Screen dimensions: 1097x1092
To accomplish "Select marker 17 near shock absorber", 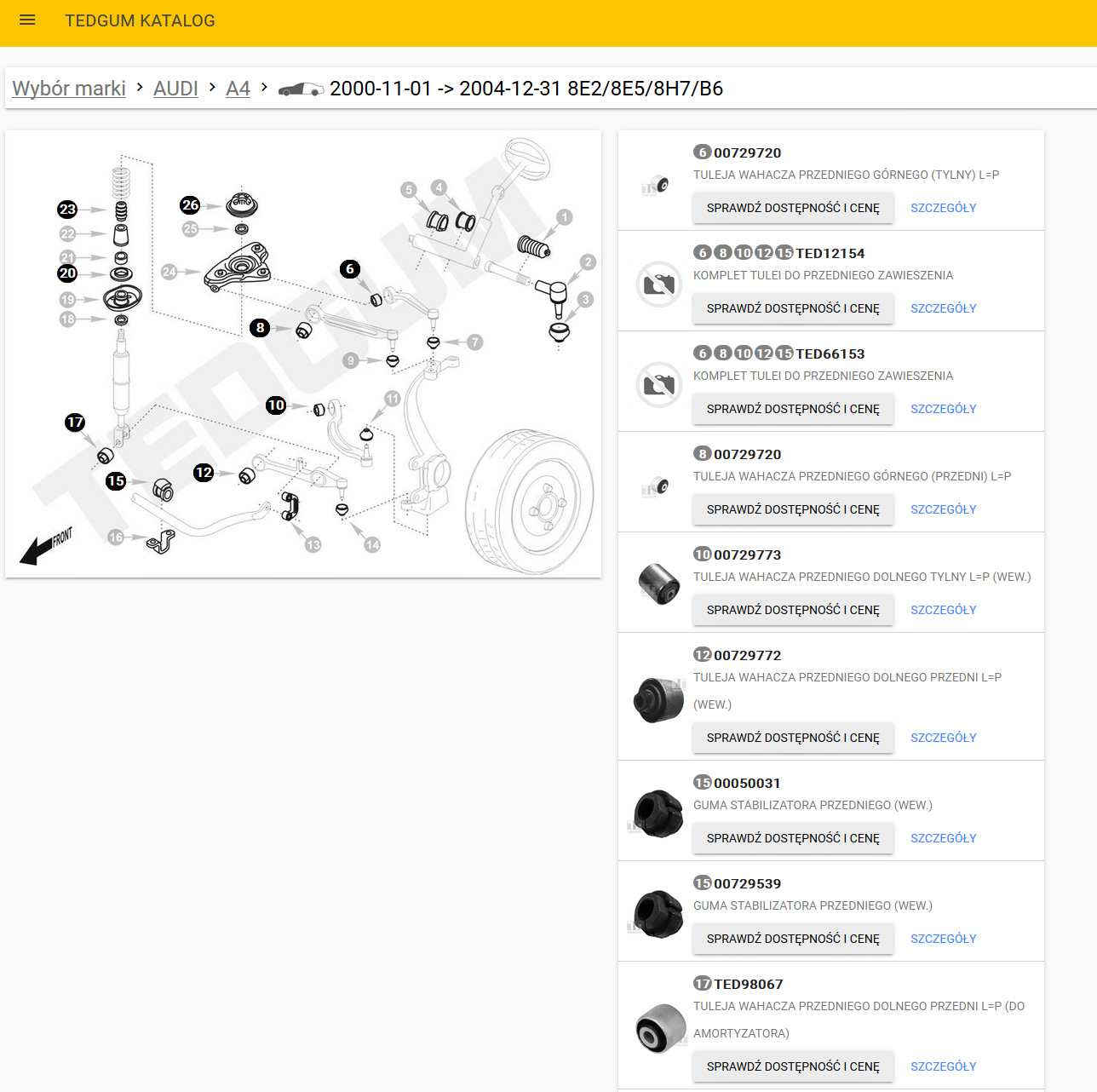I will pyautogui.click(x=75, y=422).
